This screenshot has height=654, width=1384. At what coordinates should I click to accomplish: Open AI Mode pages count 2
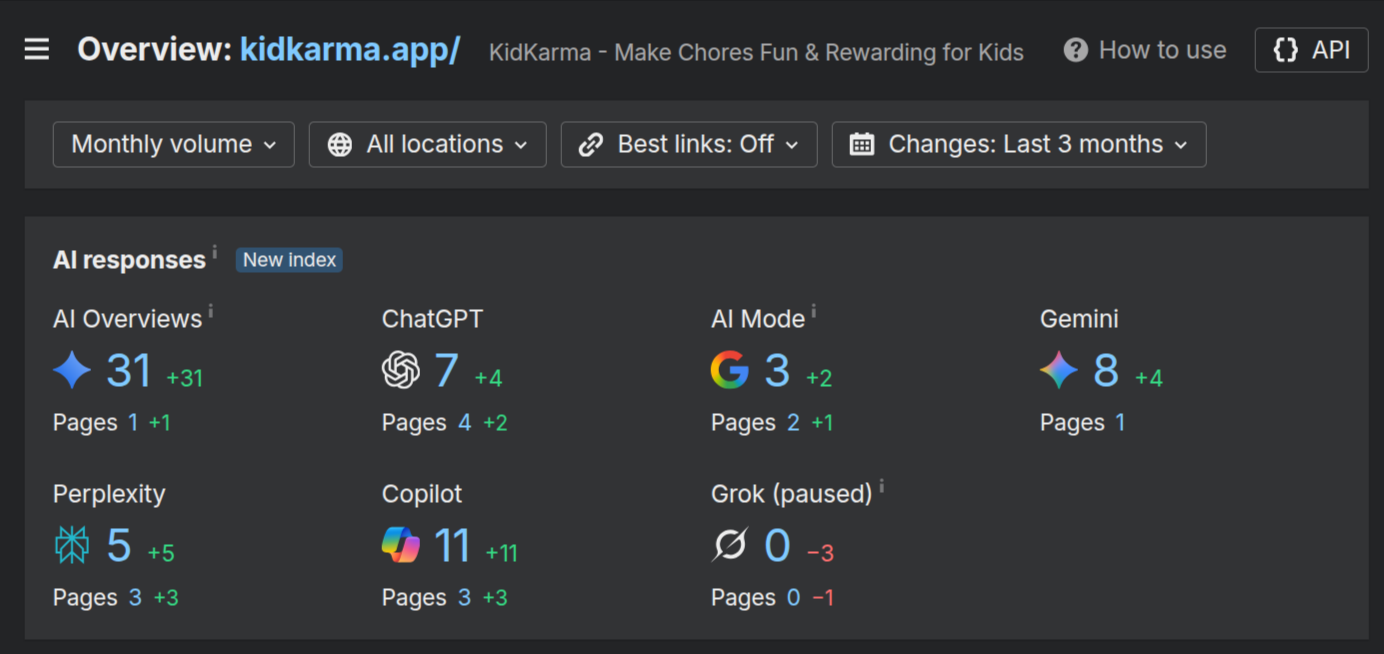click(x=793, y=423)
